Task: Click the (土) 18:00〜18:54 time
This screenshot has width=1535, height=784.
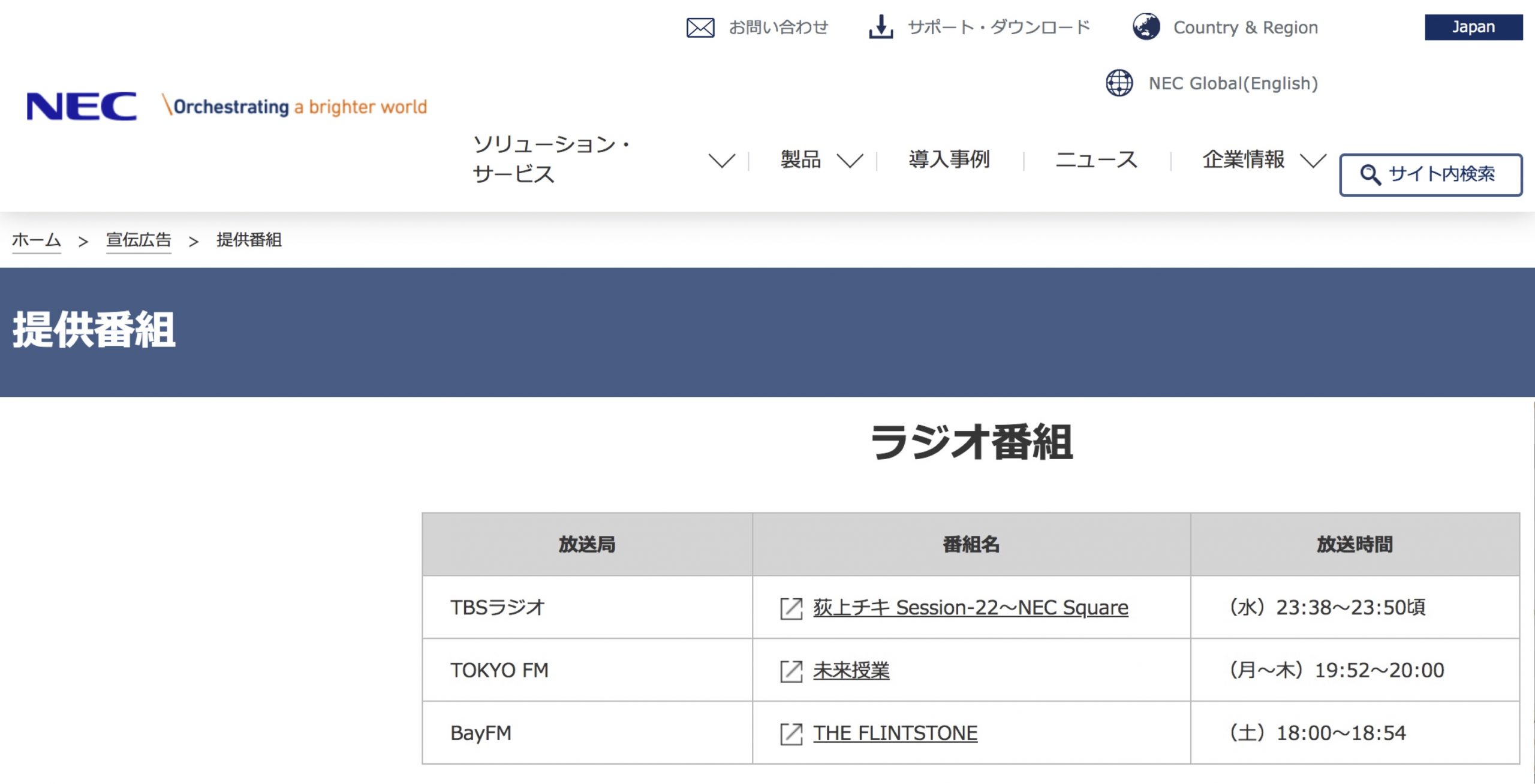Action: tap(1317, 734)
